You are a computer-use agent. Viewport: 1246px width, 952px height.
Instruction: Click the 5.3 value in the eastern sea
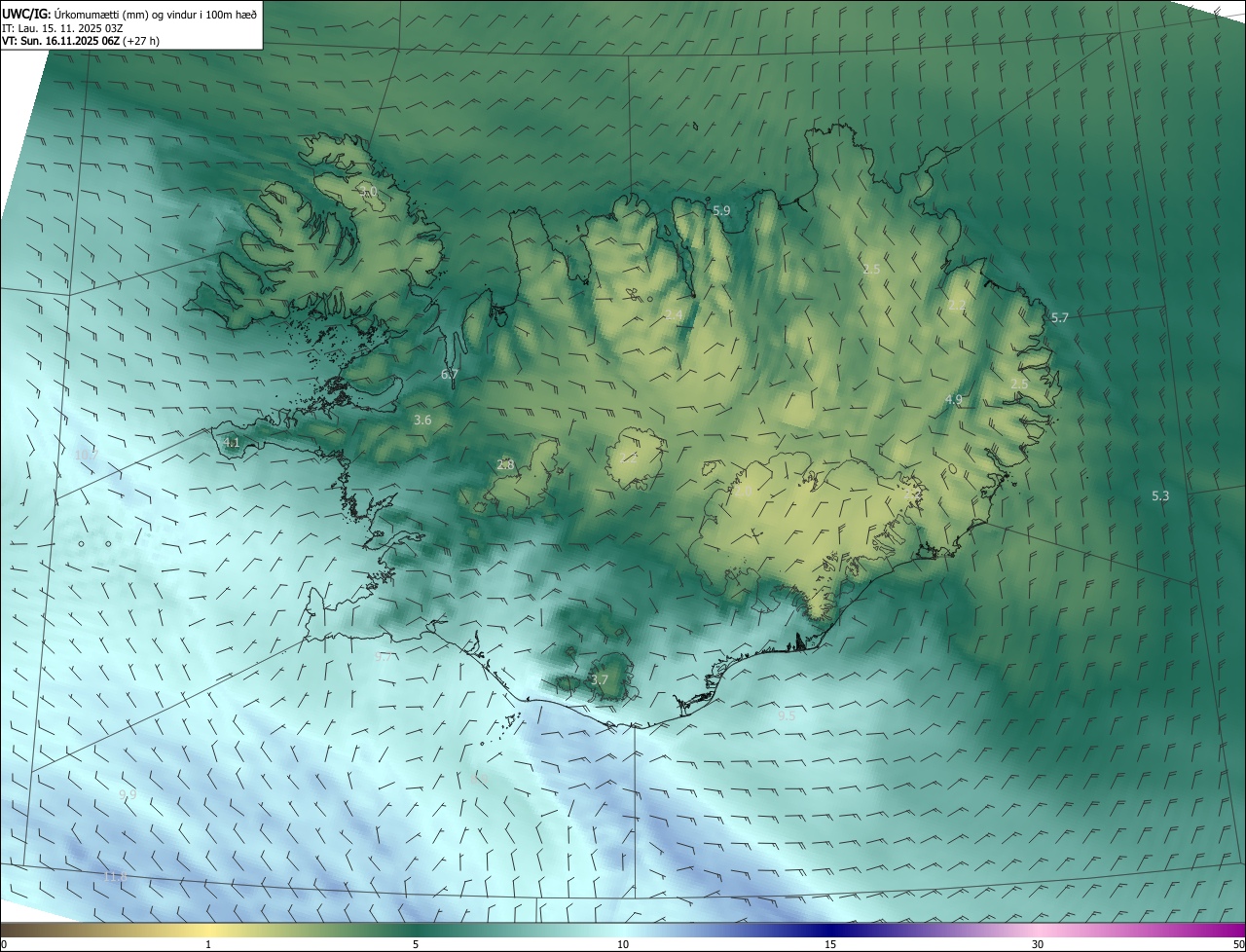coord(1160,495)
